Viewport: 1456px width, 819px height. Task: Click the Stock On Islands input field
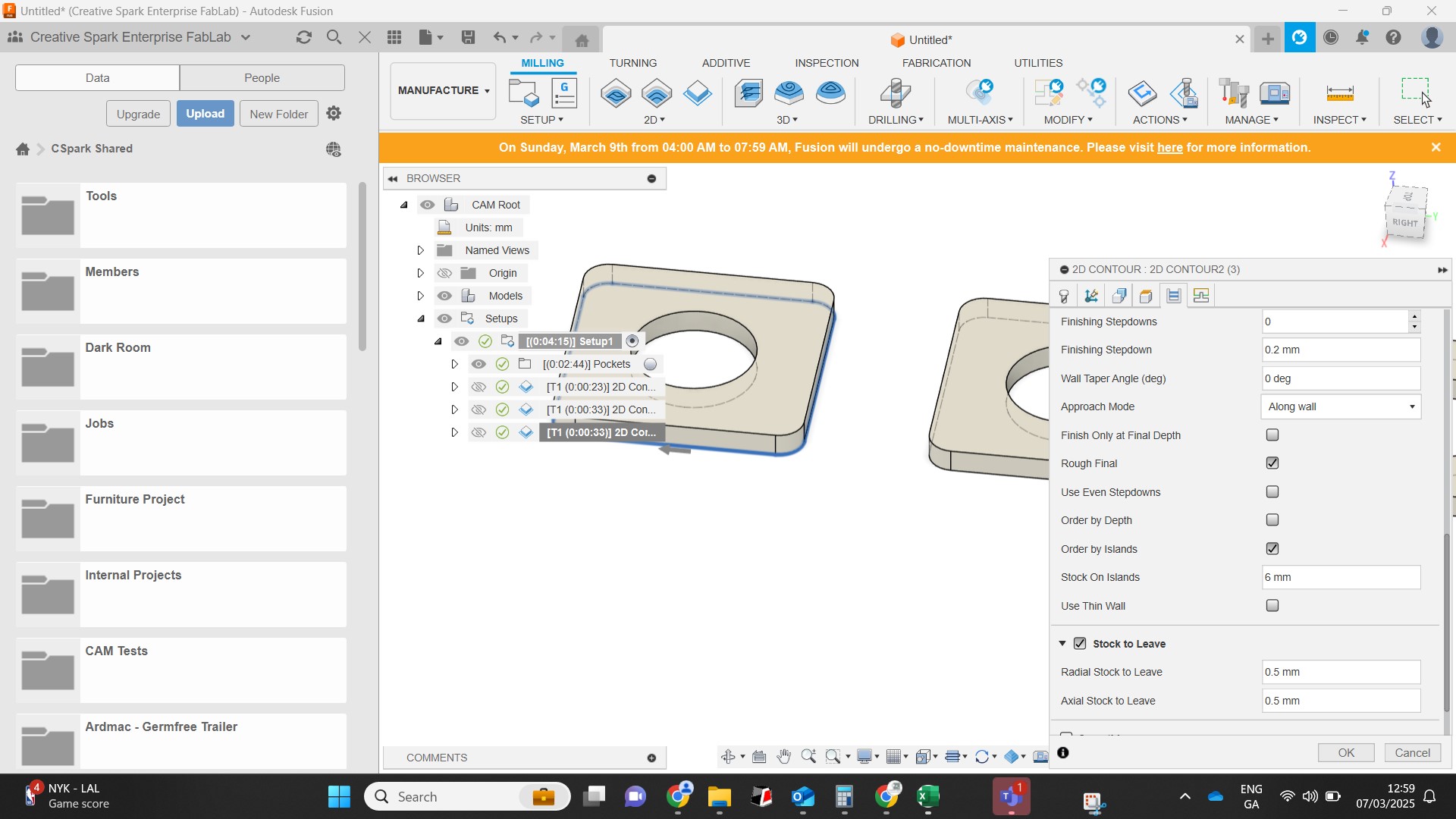point(1341,578)
